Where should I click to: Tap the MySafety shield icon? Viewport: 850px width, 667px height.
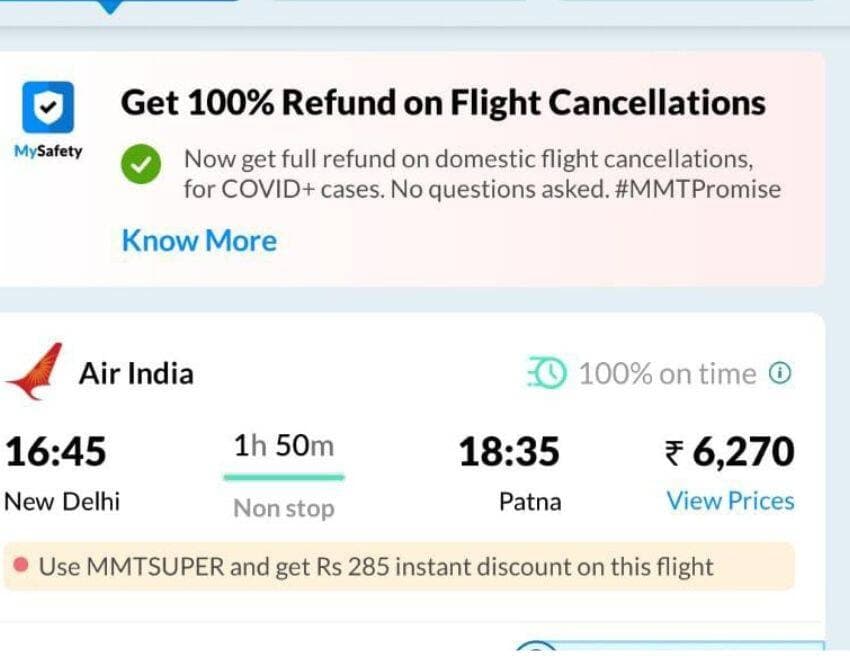click(x=47, y=108)
